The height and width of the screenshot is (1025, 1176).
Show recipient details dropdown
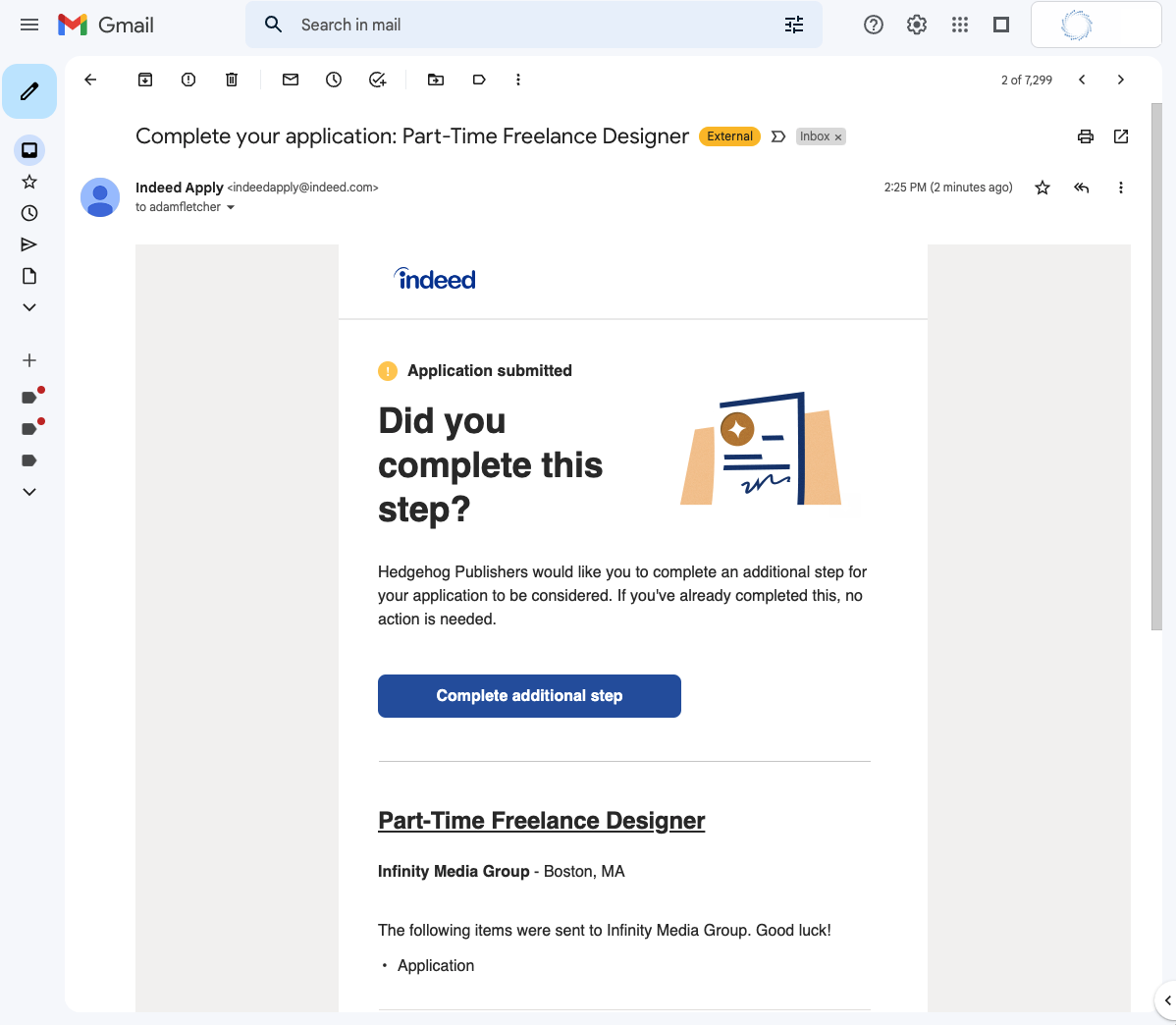click(231, 208)
